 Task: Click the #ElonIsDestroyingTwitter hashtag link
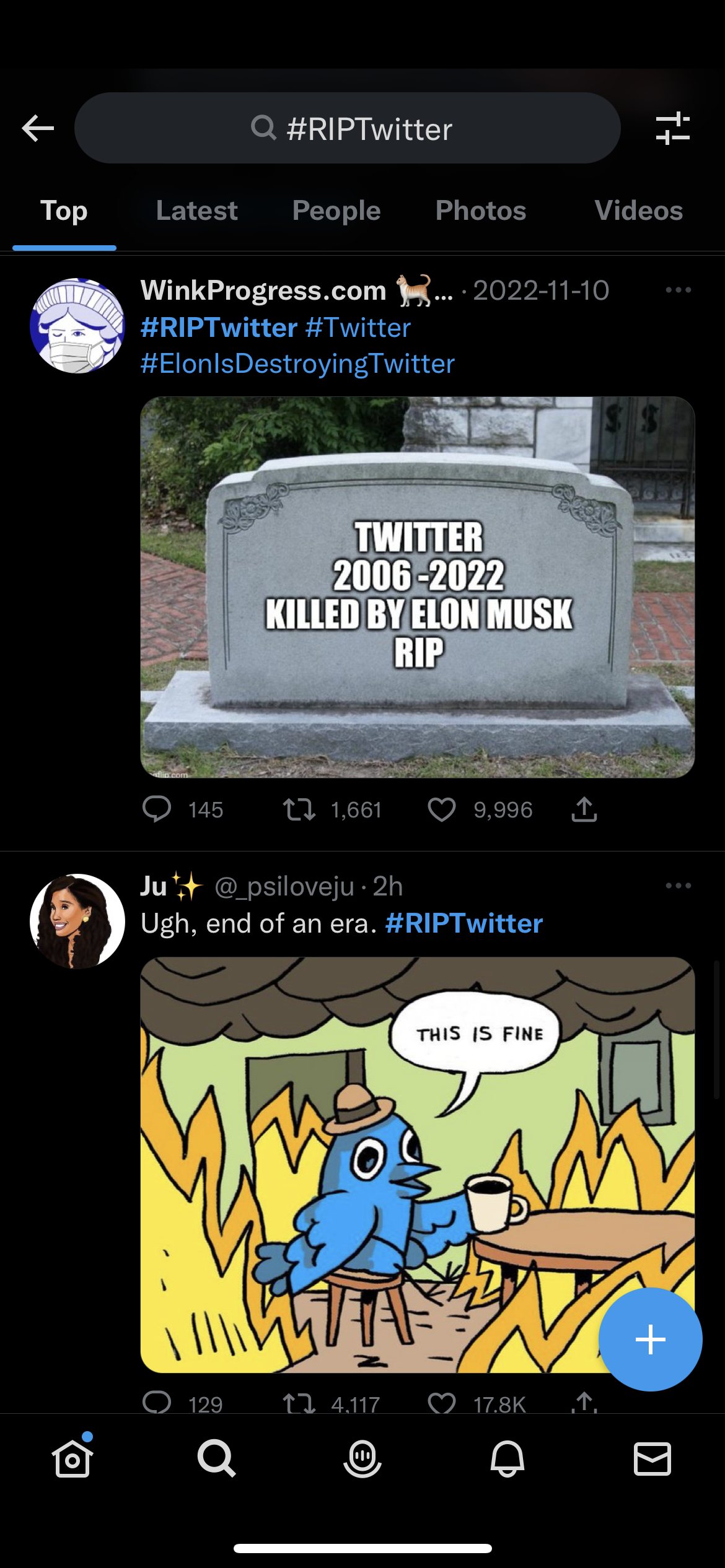pyautogui.click(x=297, y=364)
